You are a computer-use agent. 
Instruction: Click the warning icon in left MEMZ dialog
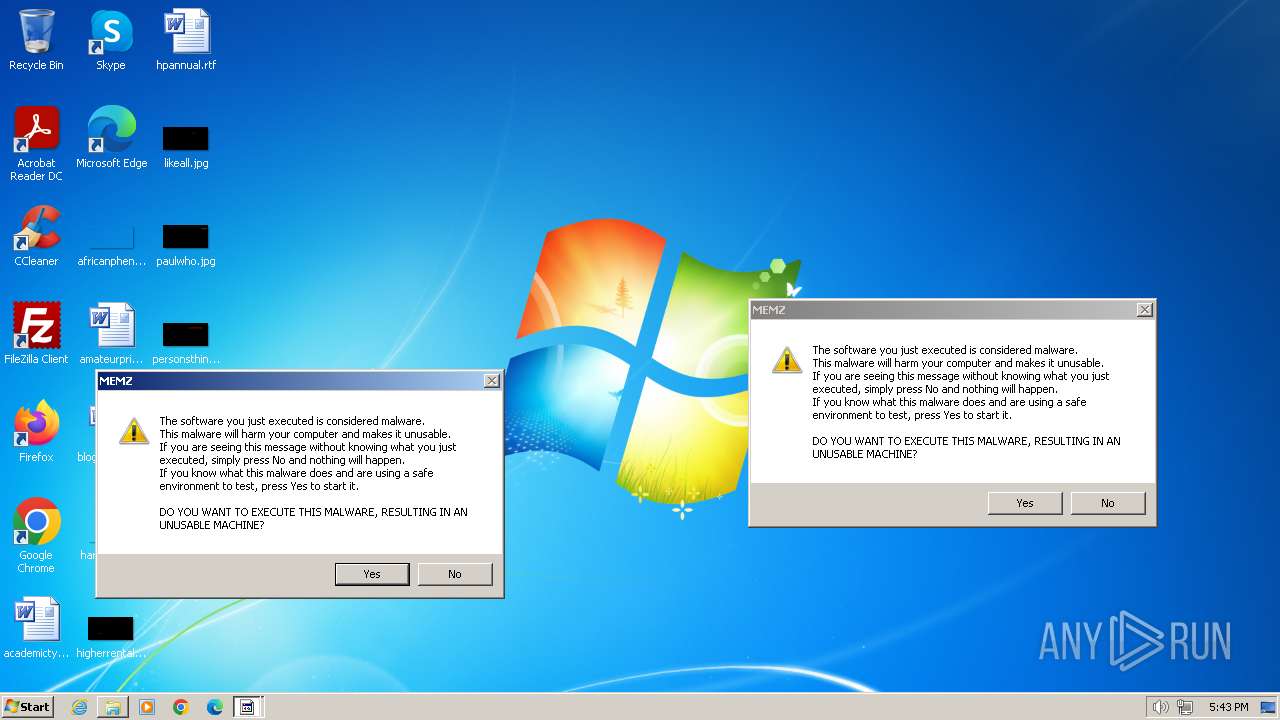[134, 431]
